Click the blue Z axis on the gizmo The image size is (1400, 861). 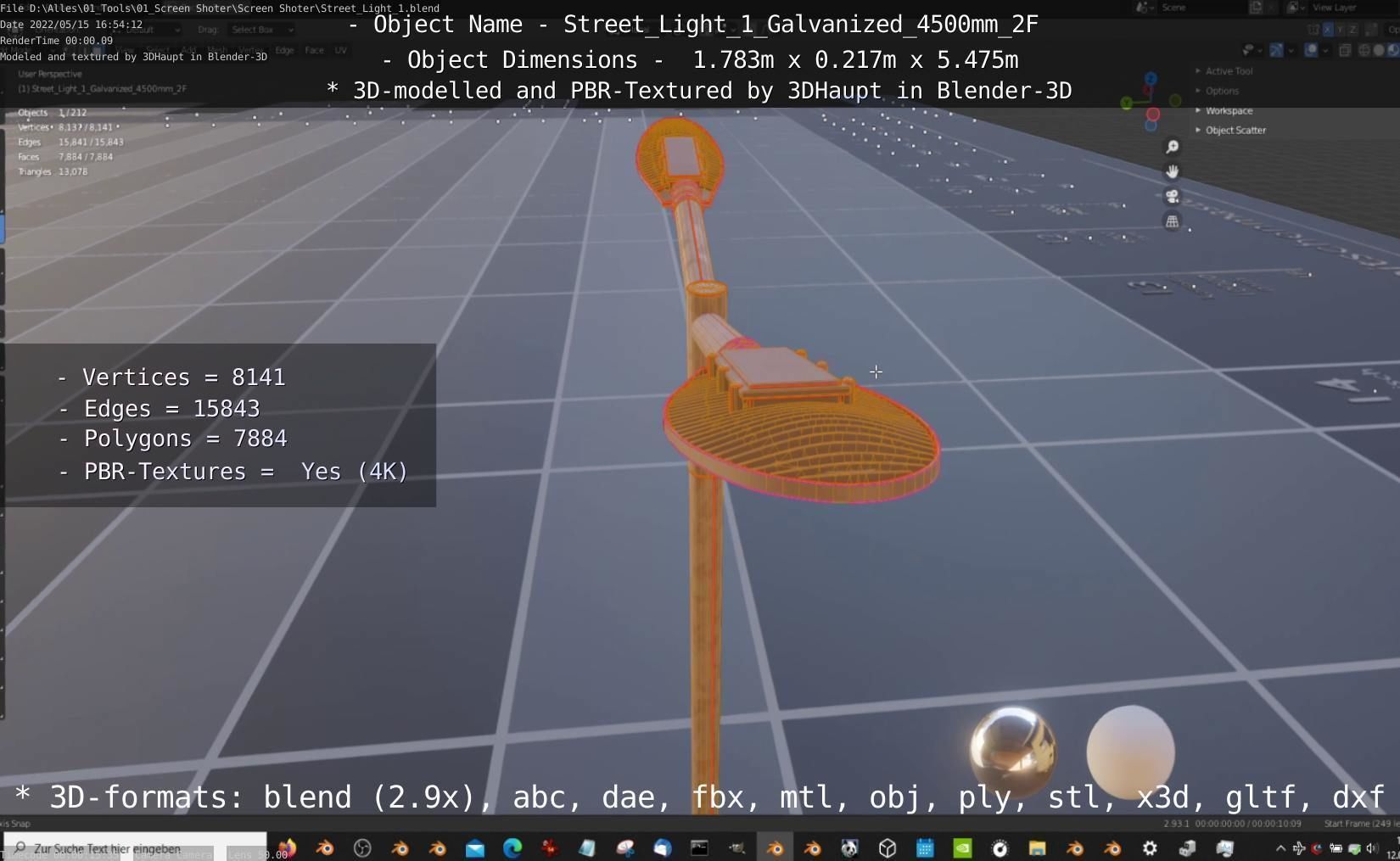click(1151, 78)
